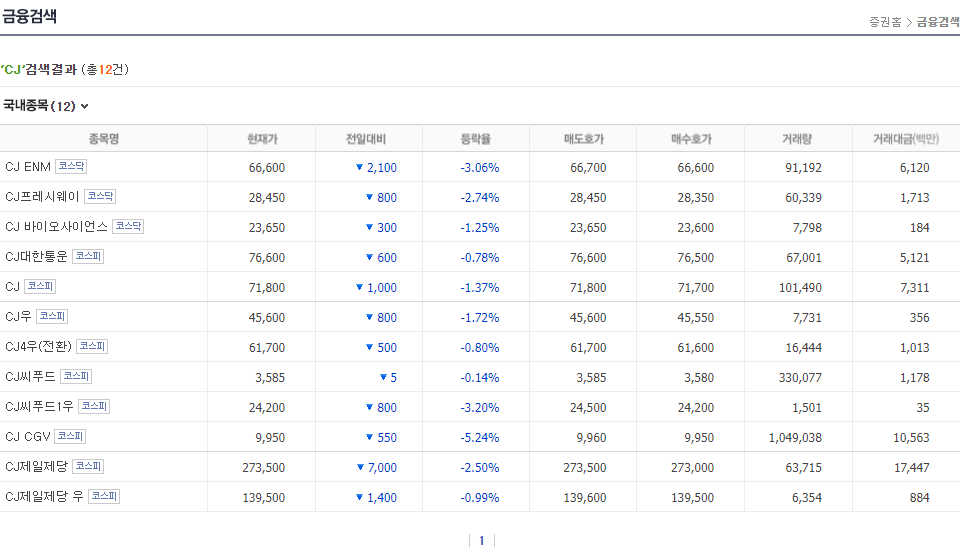This screenshot has height=554, width=972.
Task: Click the 거래량 column header
Action: pyautogui.click(x=797, y=139)
